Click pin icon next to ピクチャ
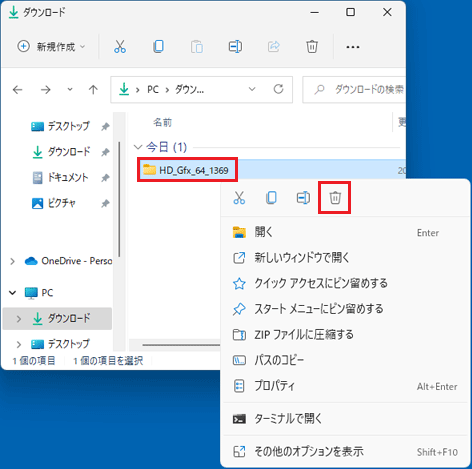Viewport: 472px width, 469px height. tap(105, 203)
